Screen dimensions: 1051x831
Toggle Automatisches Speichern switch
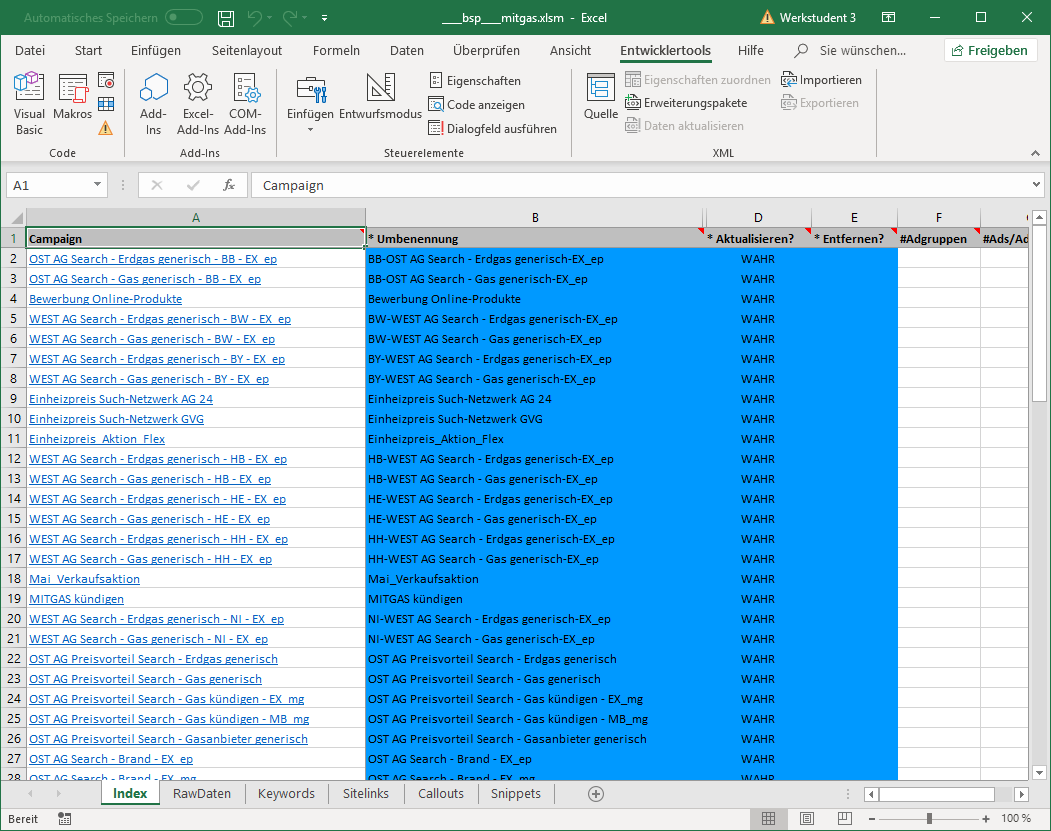(x=184, y=18)
